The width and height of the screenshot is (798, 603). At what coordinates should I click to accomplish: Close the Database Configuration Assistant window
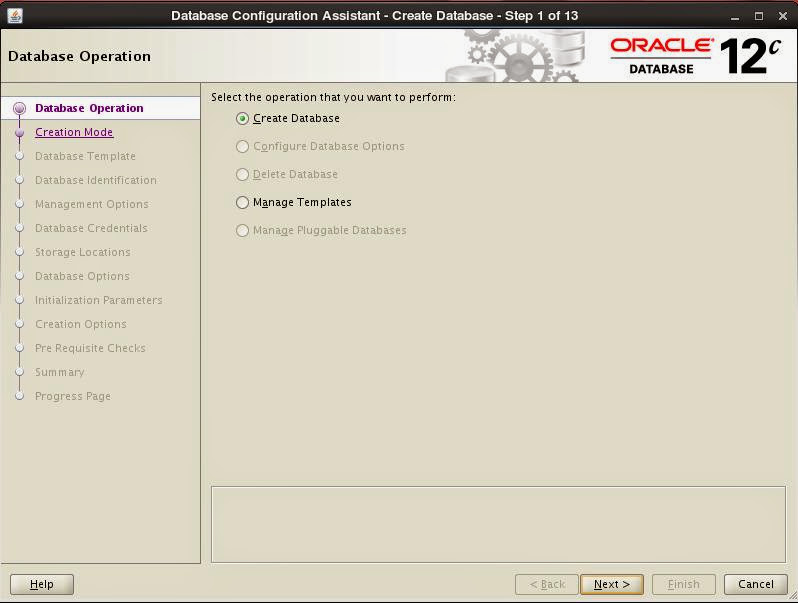click(x=783, y=16)
